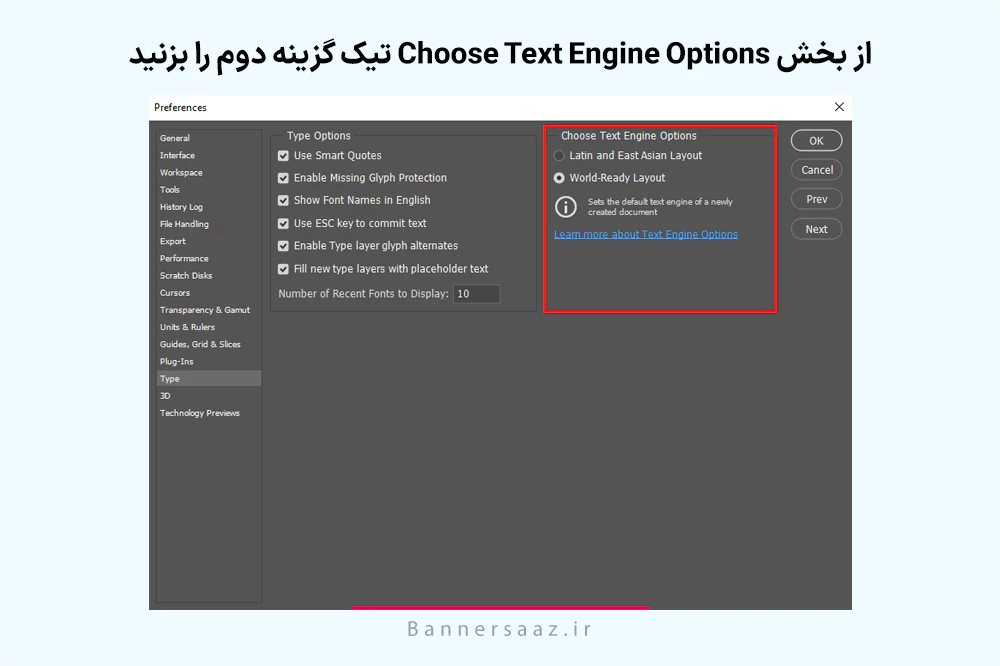1000x666 pixels.
Task: Open Transparency & Gamut settings
Action: (205, 310)
